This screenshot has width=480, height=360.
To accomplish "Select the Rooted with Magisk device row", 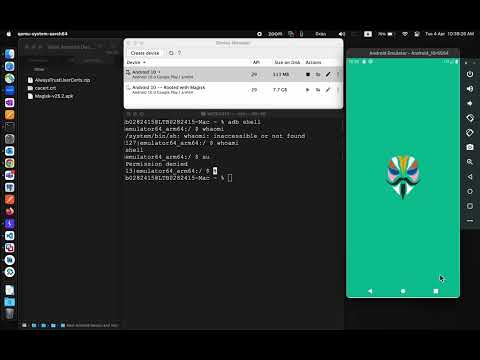I will [x=233, y=90].
